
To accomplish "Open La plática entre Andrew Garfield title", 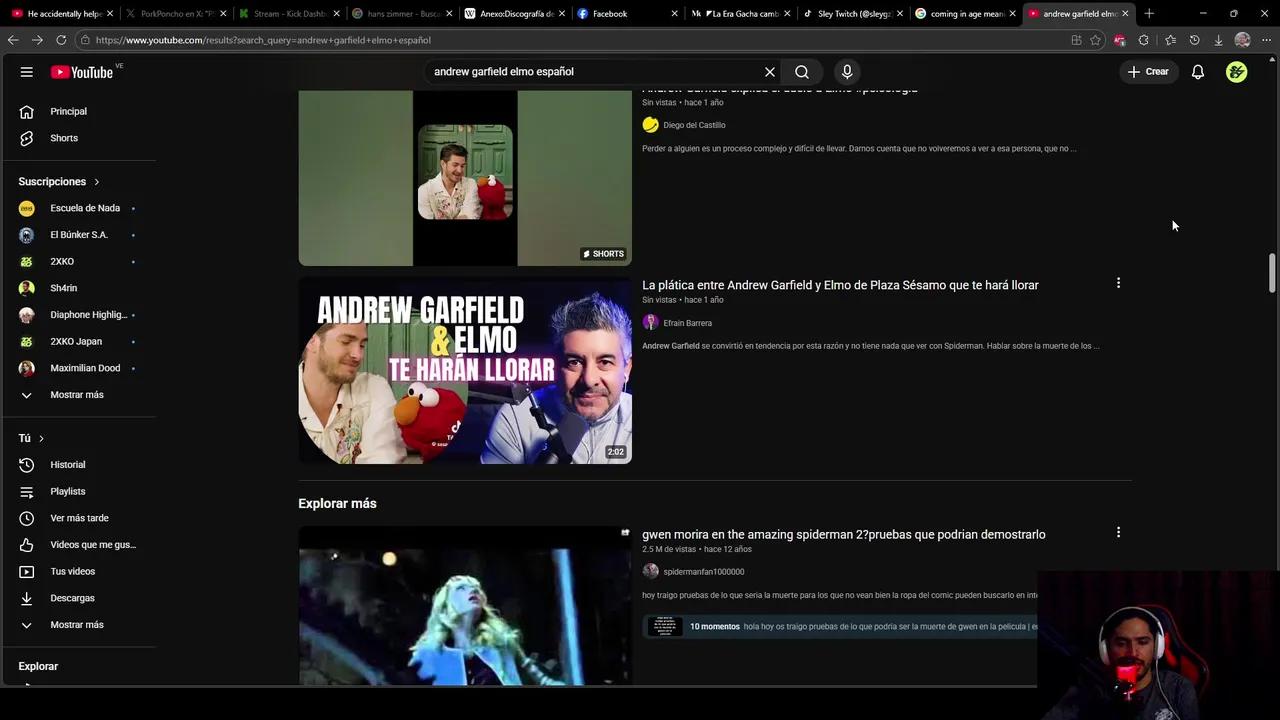I will tap(840, 285).
